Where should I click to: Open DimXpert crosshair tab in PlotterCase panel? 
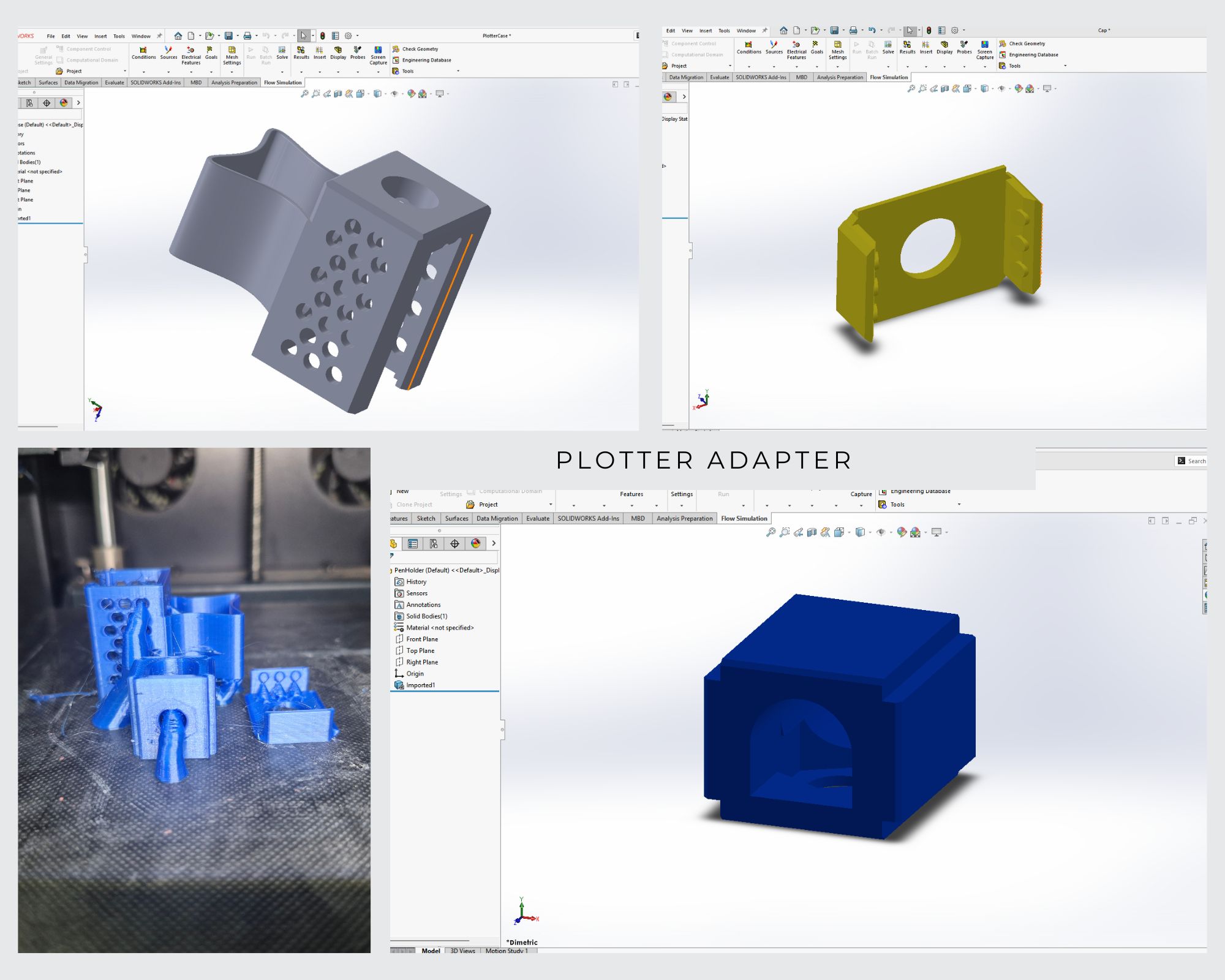(47, 103)
